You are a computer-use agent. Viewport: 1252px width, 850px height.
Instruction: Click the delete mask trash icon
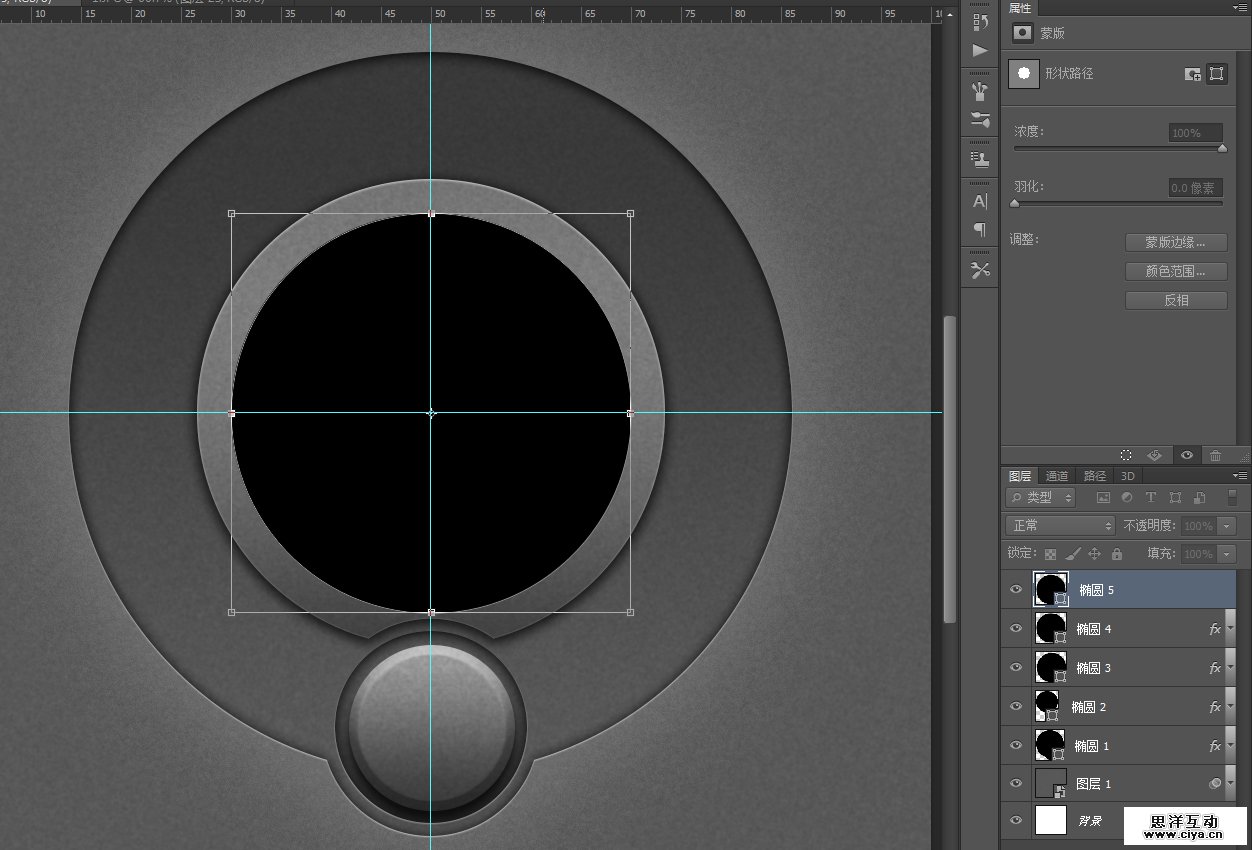pyautogui.click(x=1215, y=455)
